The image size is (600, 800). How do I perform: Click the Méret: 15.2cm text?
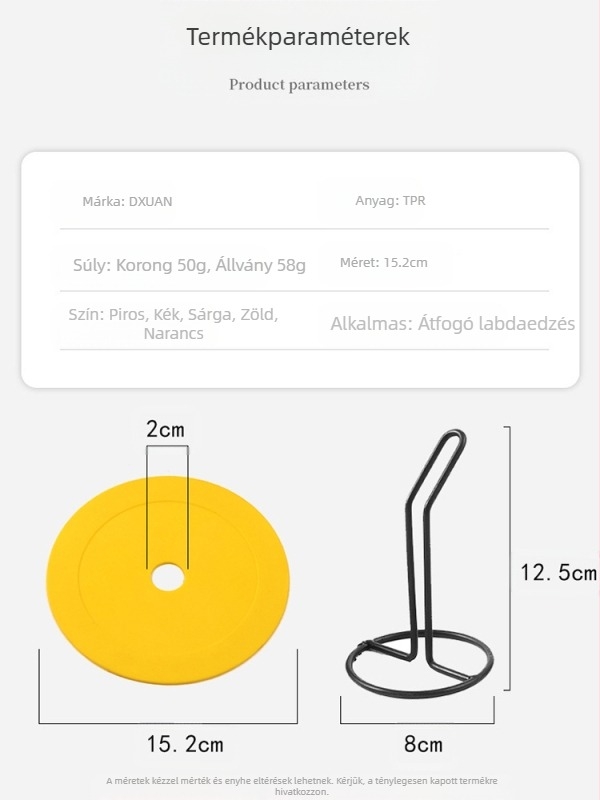pyautogui.click(x=384, y=263)
